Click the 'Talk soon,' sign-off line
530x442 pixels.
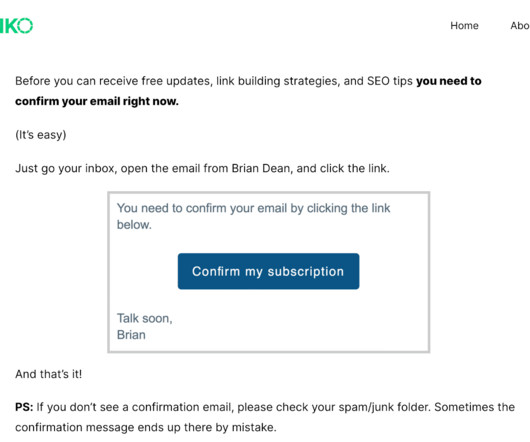pos(145,318)
